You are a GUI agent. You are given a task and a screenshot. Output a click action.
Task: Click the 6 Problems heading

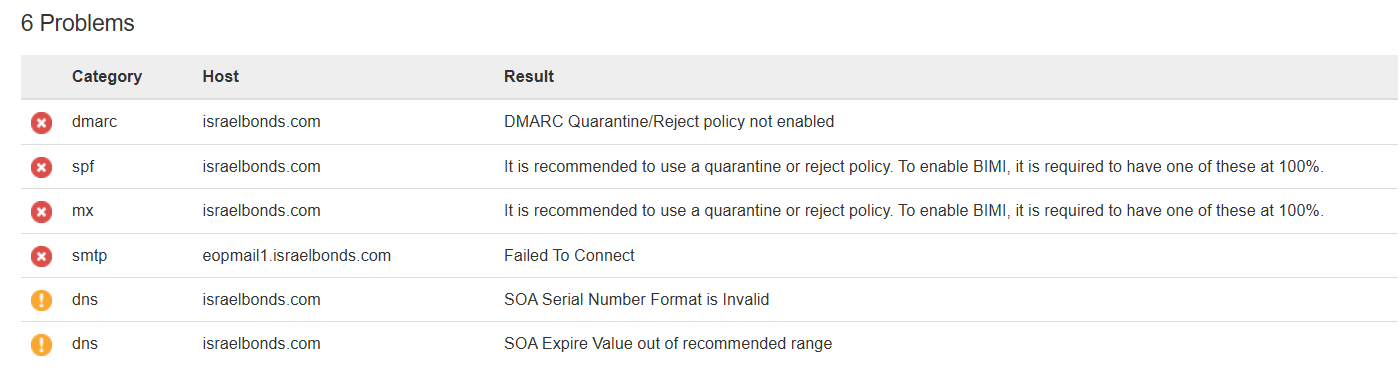[78, 23]
